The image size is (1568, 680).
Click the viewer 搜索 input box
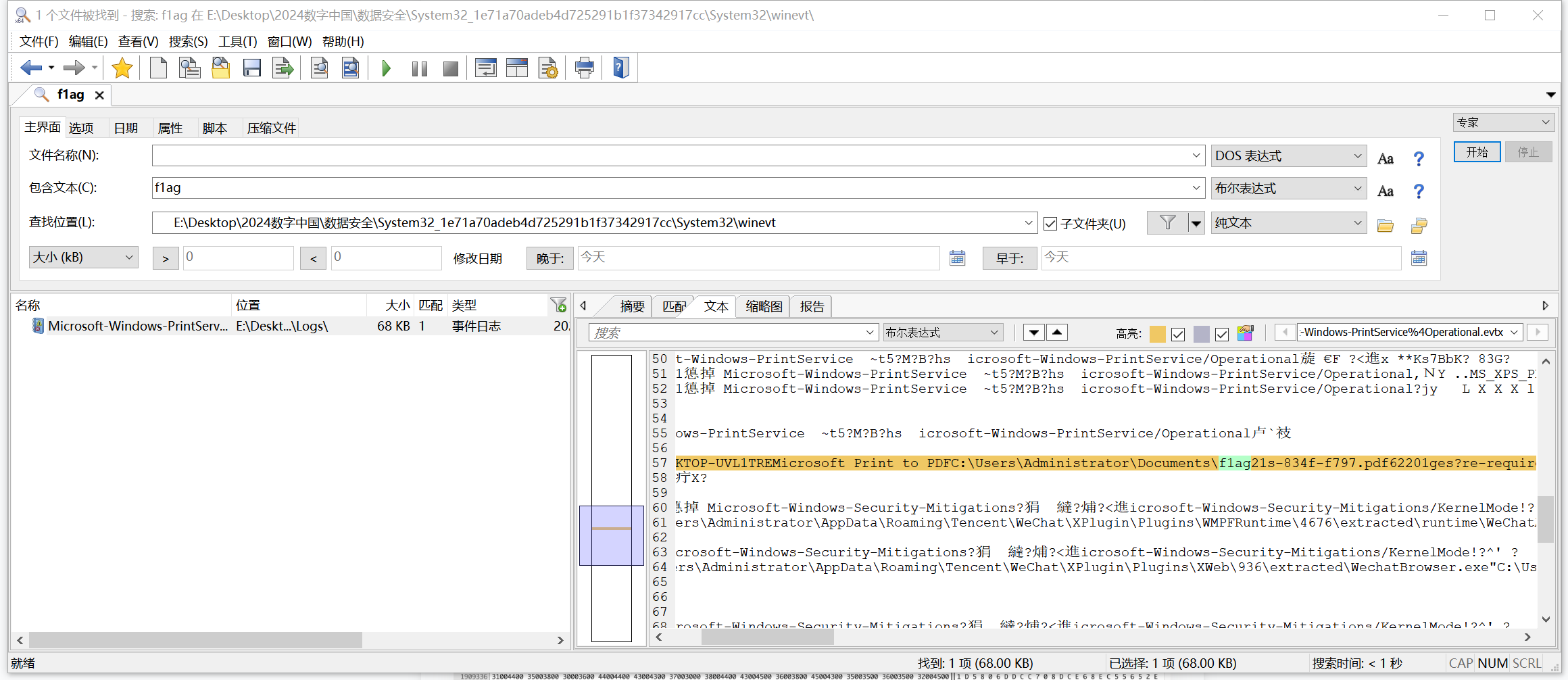(733, 333)
